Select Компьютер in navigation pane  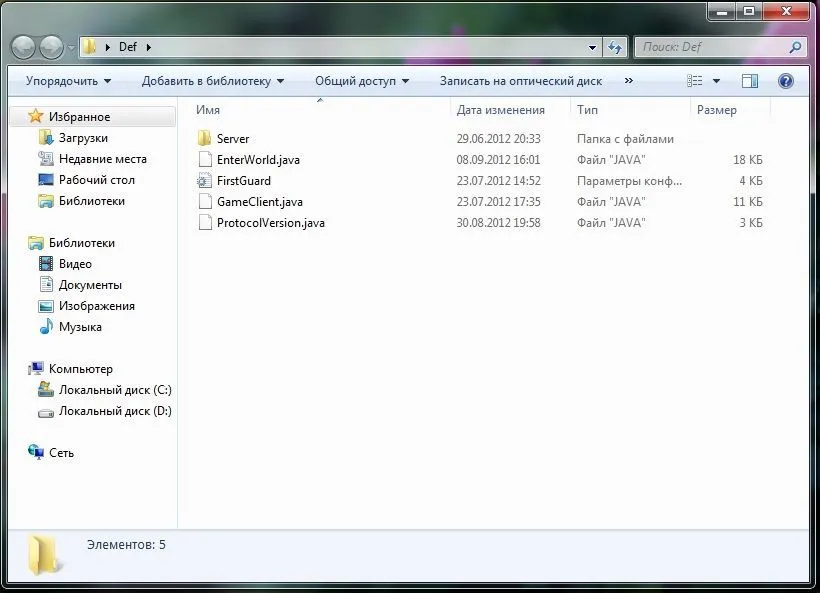81,369
